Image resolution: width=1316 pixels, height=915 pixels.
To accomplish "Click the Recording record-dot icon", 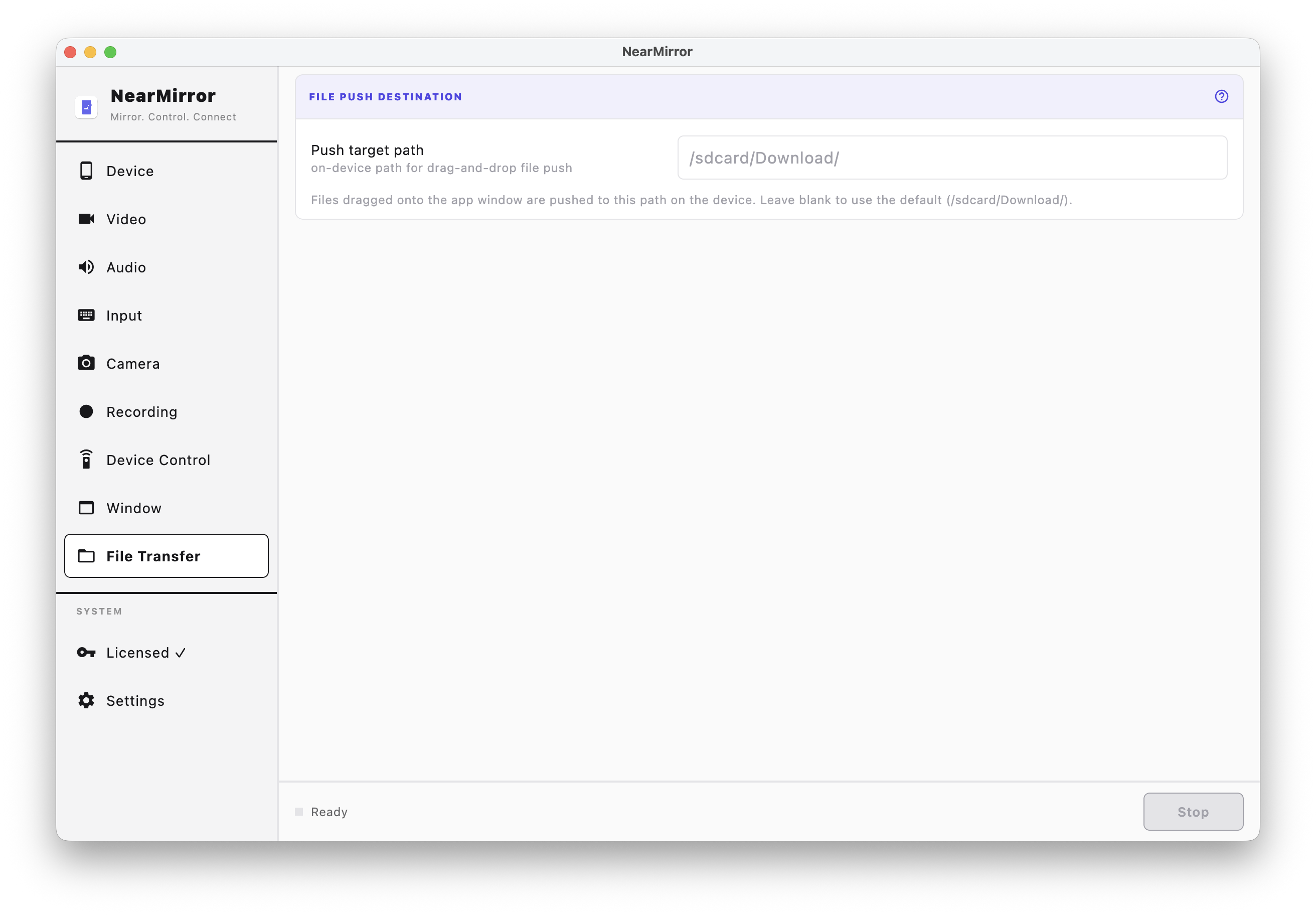I will point(86,411).
